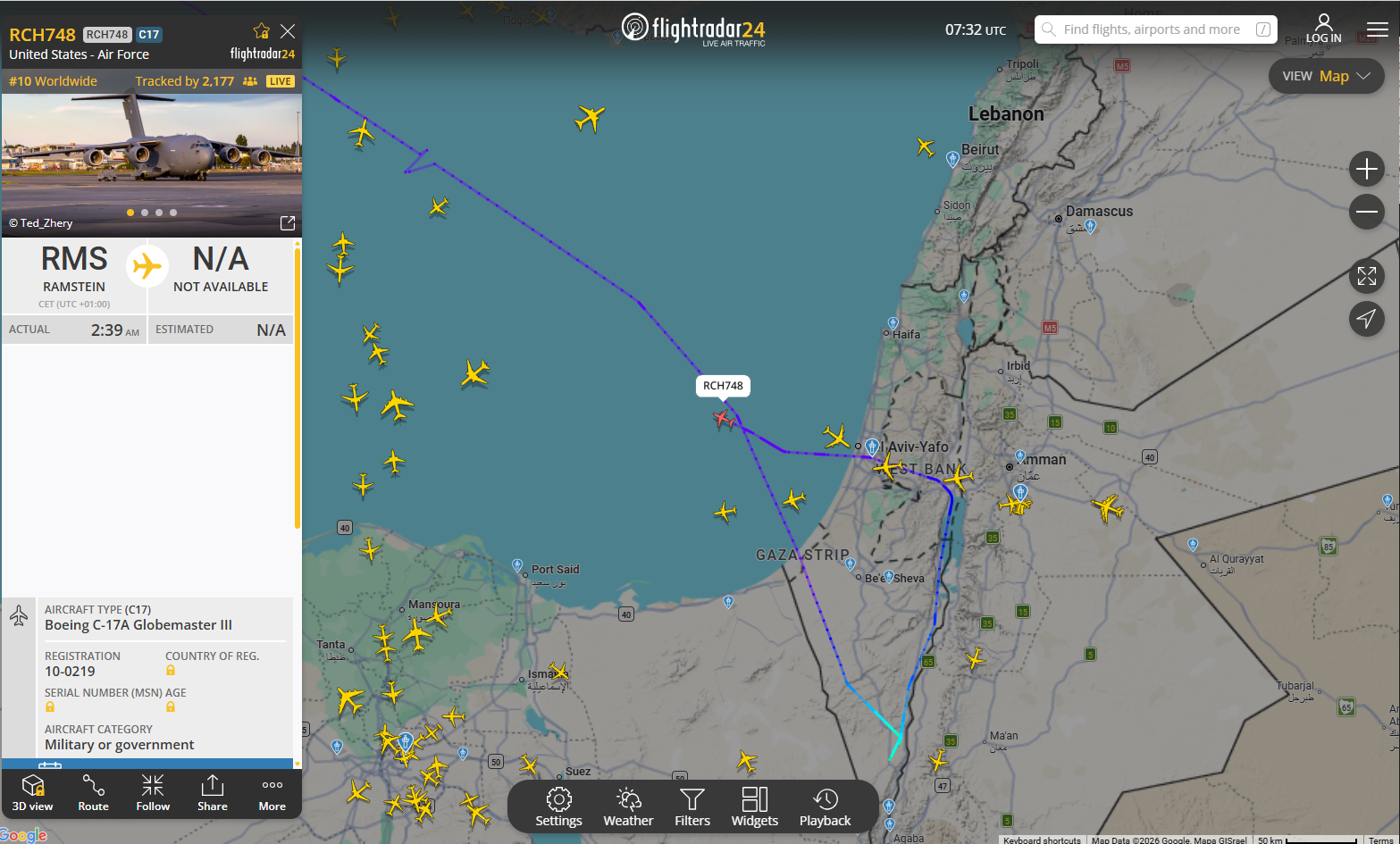
Task: Open the aircraft photo in new window
Action: pos(288,223)
